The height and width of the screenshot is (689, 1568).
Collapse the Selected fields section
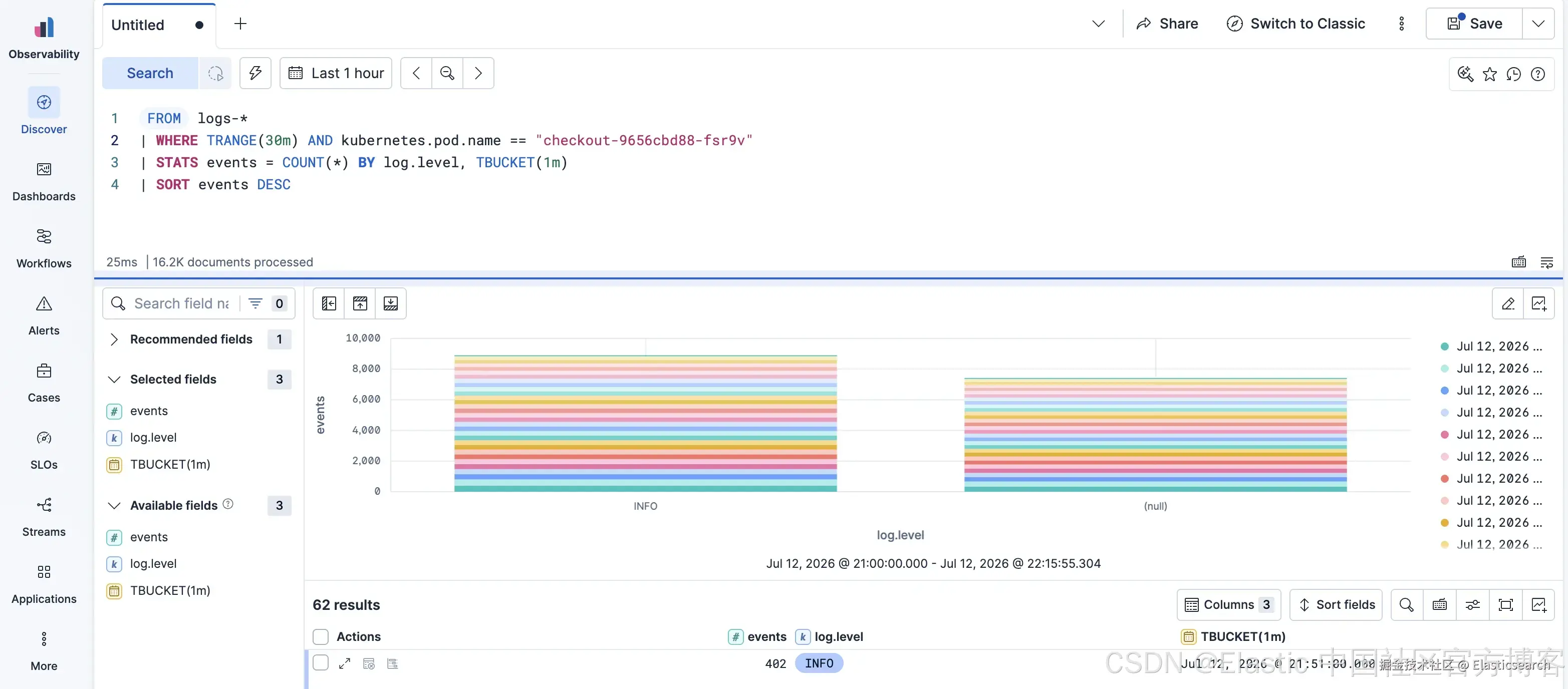click(x=113, y=379)
